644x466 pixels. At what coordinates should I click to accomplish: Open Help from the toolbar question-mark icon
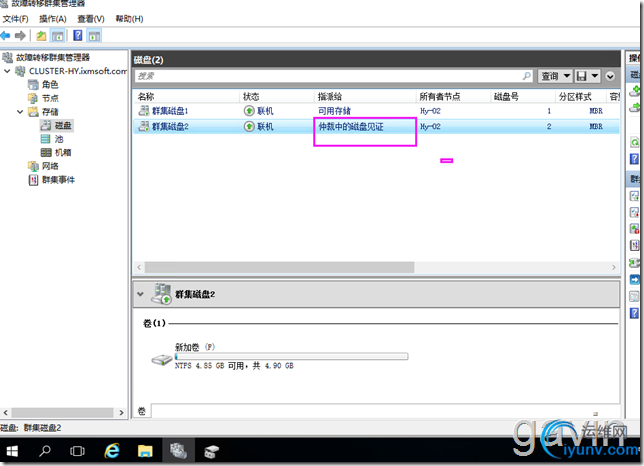[78, 36]
